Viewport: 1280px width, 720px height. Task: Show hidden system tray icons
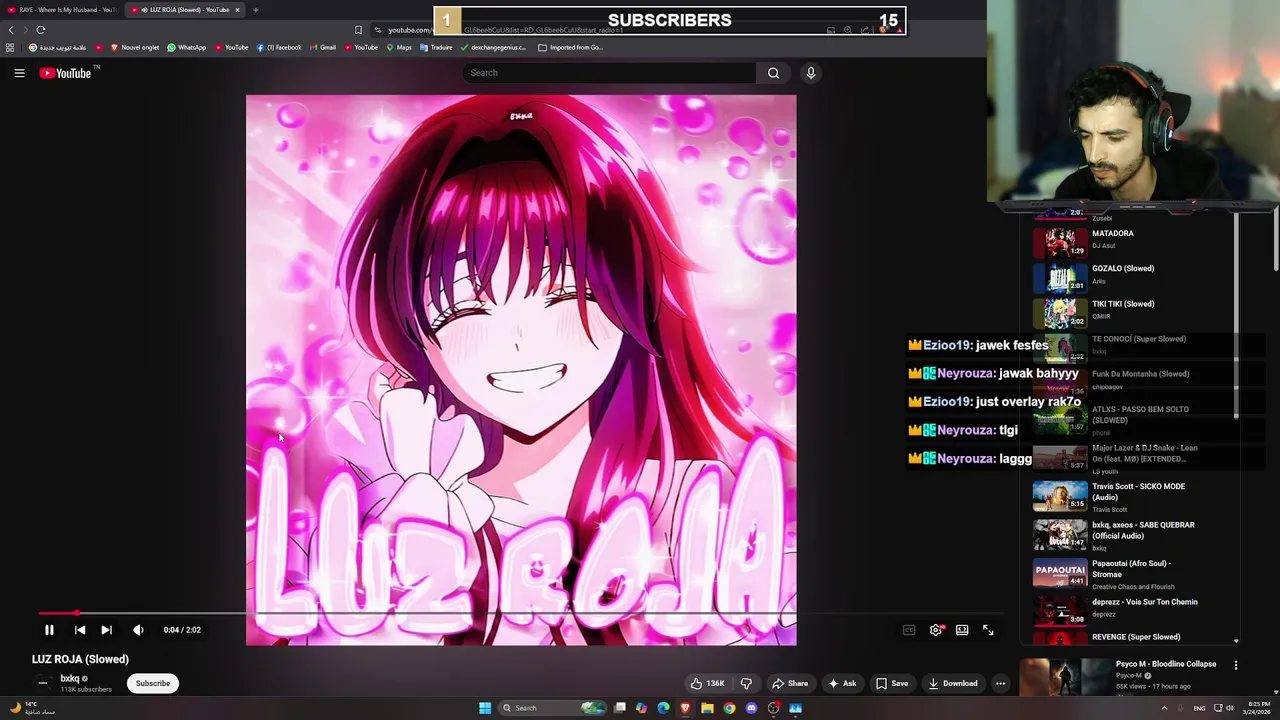[x=1164, y=708]
